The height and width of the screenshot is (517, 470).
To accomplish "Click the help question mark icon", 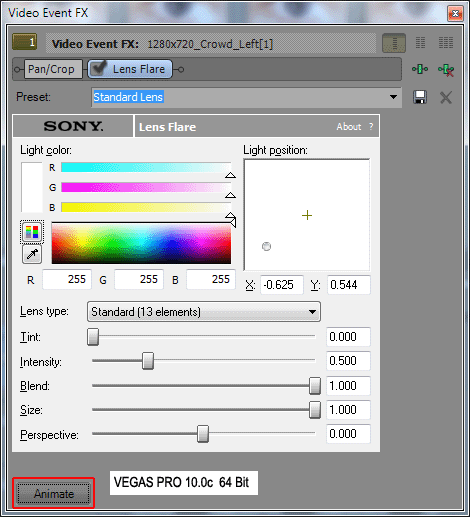I will 371,127.
